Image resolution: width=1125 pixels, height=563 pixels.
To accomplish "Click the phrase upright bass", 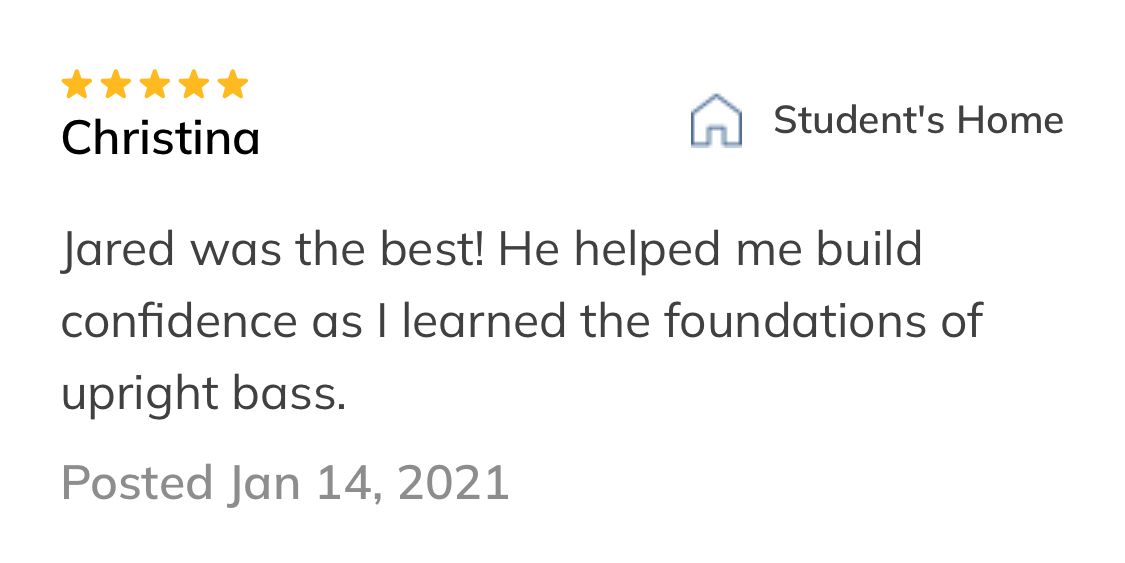I will 203,394.
